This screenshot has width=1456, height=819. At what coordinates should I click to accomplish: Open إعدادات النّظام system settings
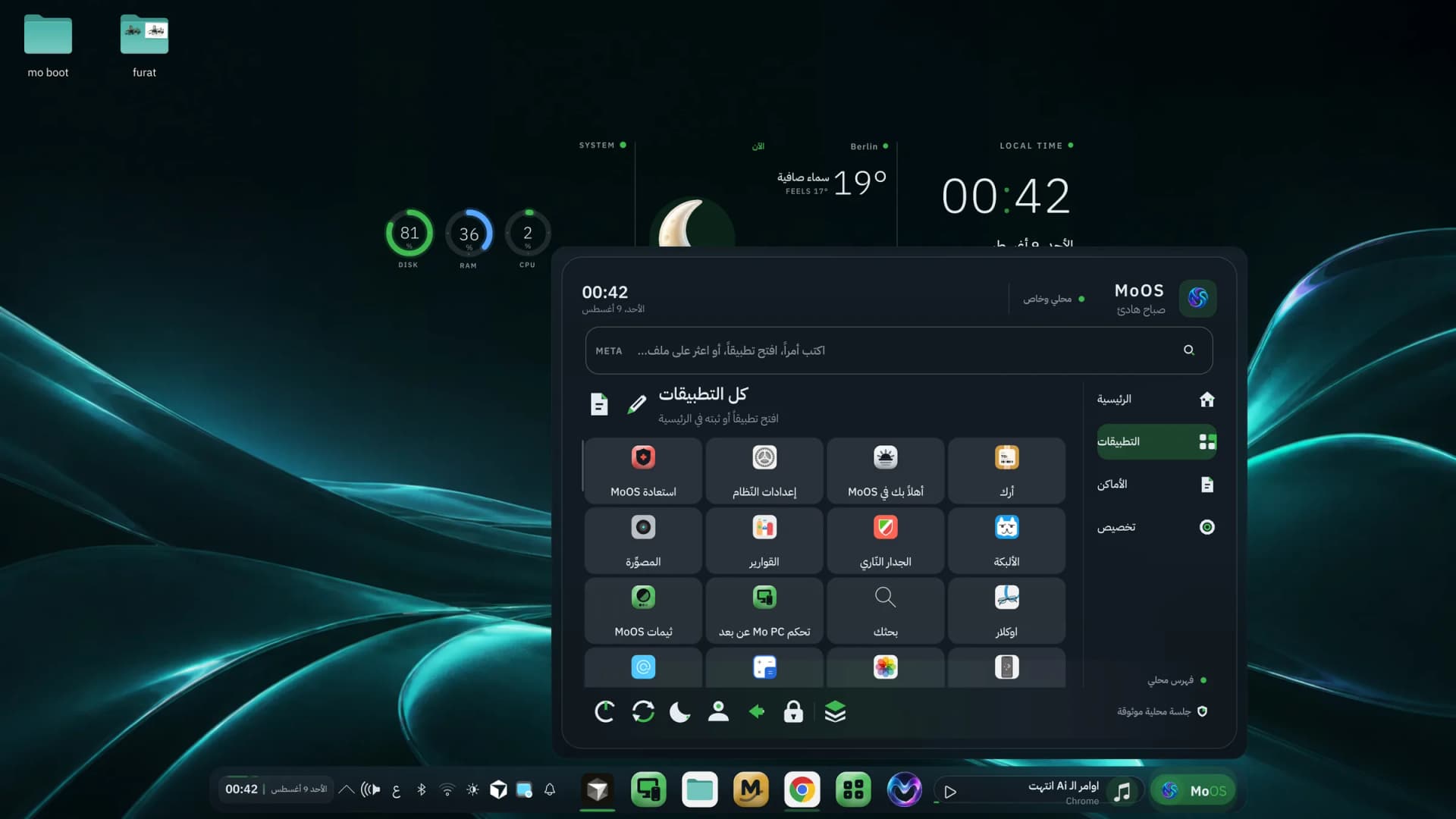[x=764, y=471]
